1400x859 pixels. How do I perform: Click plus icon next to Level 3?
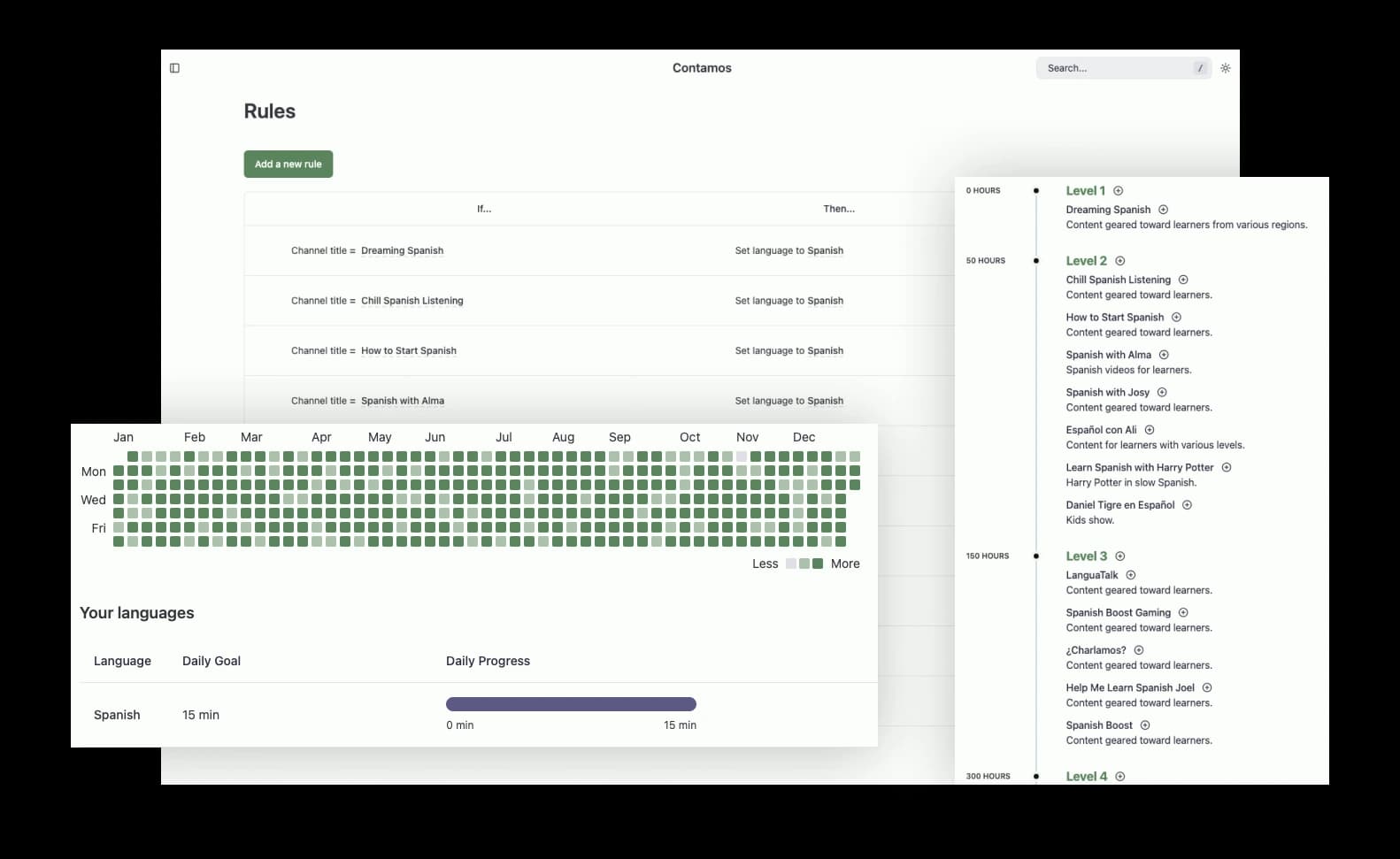[x=1119, y=556]
